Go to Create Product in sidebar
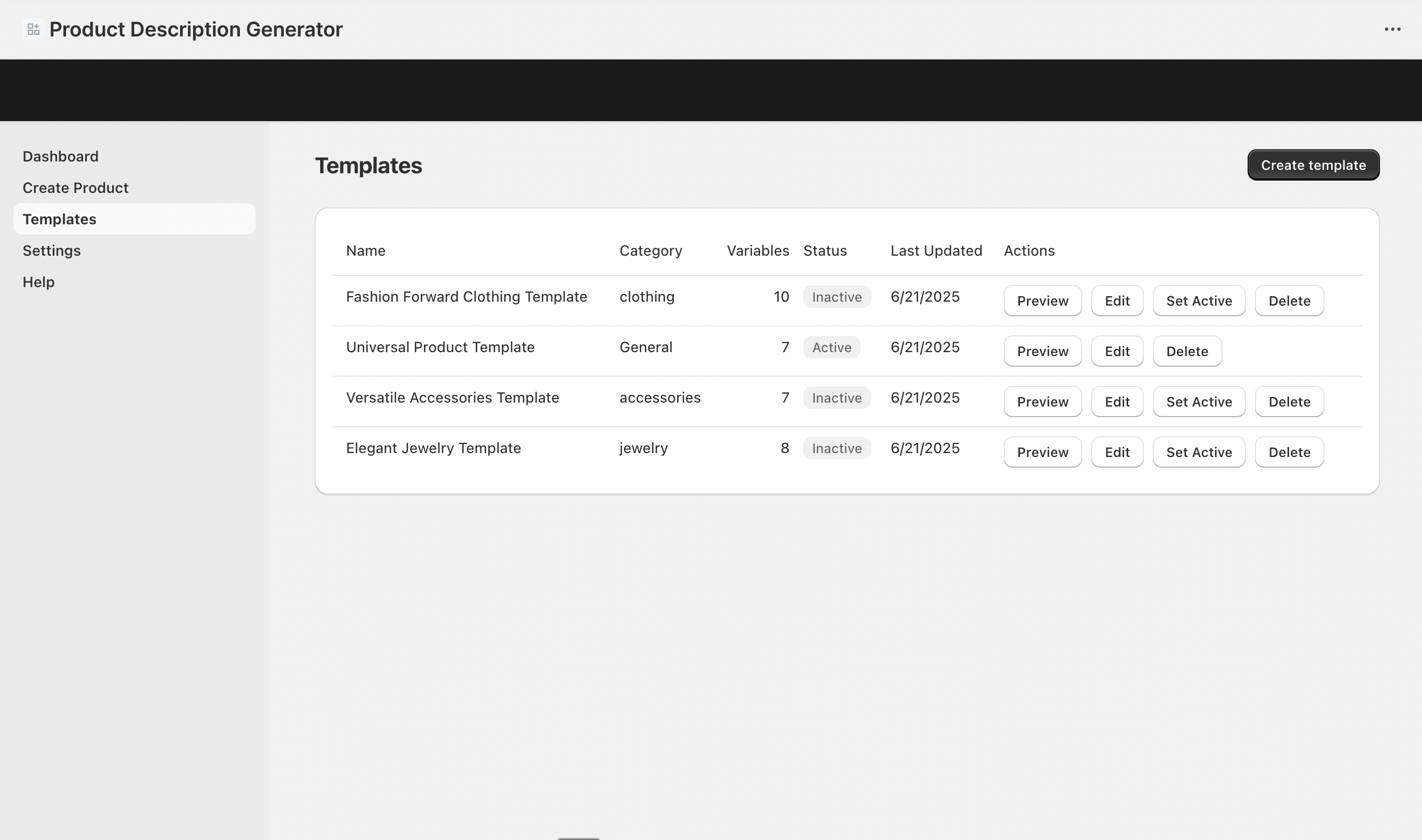This screenshot has height=840, width=1422. (75, 188)
